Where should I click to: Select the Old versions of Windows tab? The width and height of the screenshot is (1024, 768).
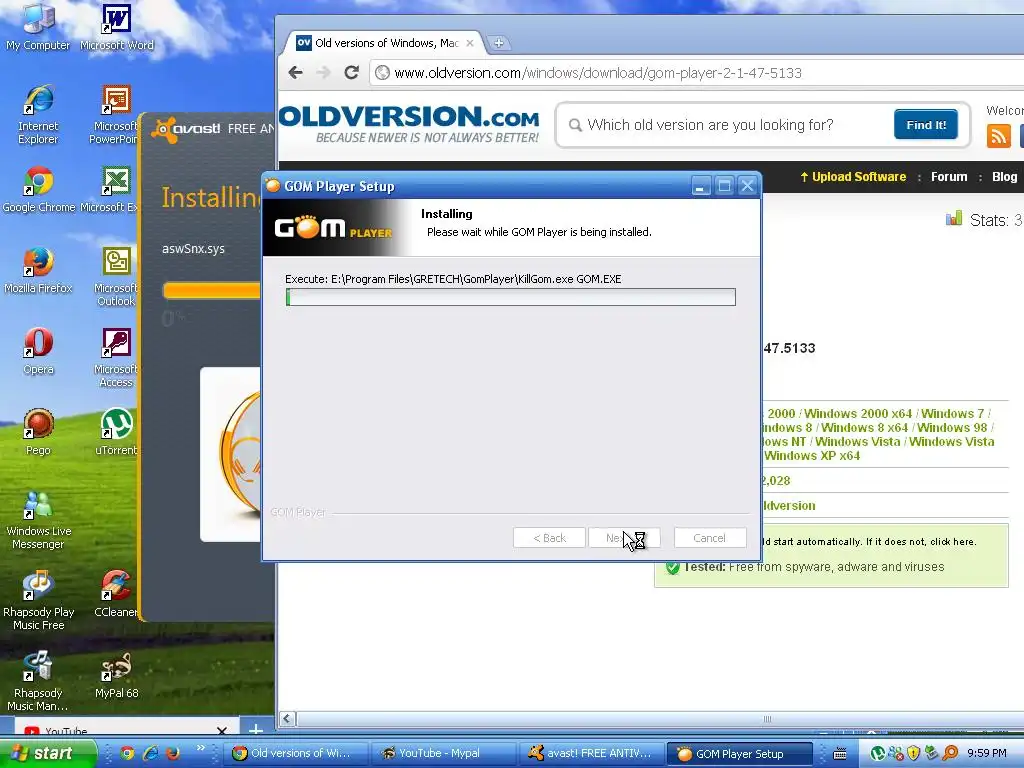point(385,43)
